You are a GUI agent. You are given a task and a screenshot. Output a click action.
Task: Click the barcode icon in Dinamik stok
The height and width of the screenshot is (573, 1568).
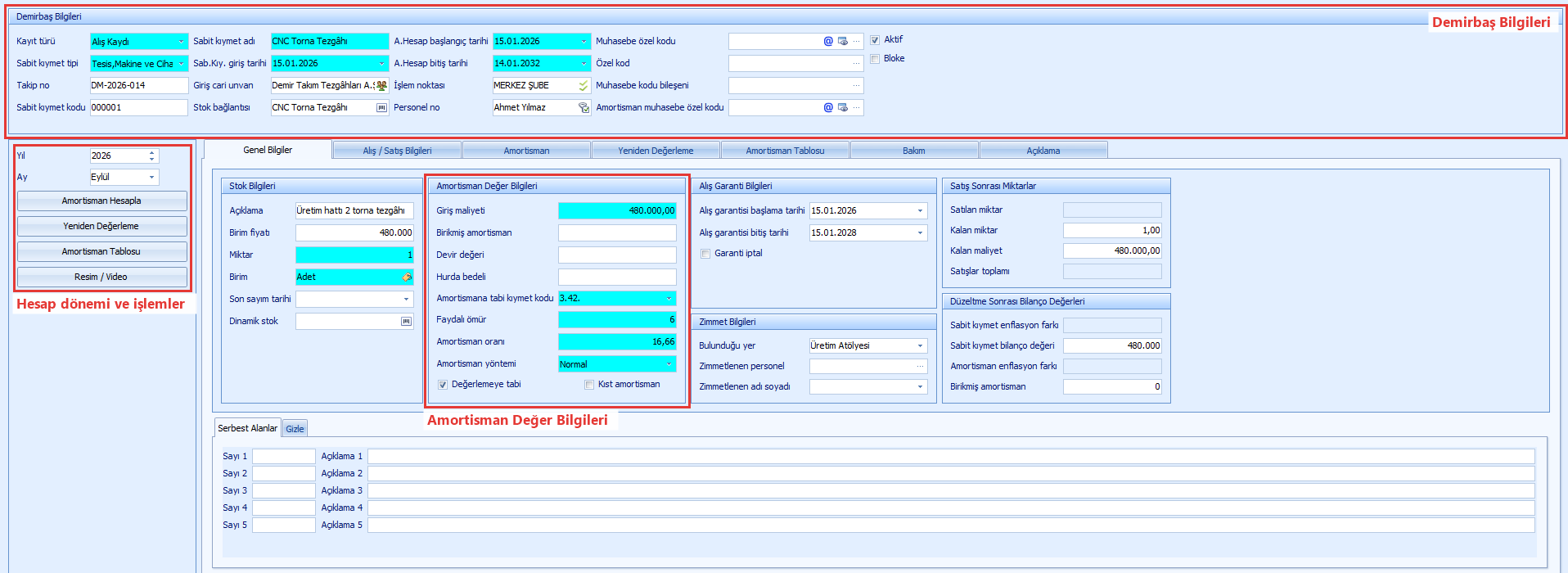(x=407, y=321)
